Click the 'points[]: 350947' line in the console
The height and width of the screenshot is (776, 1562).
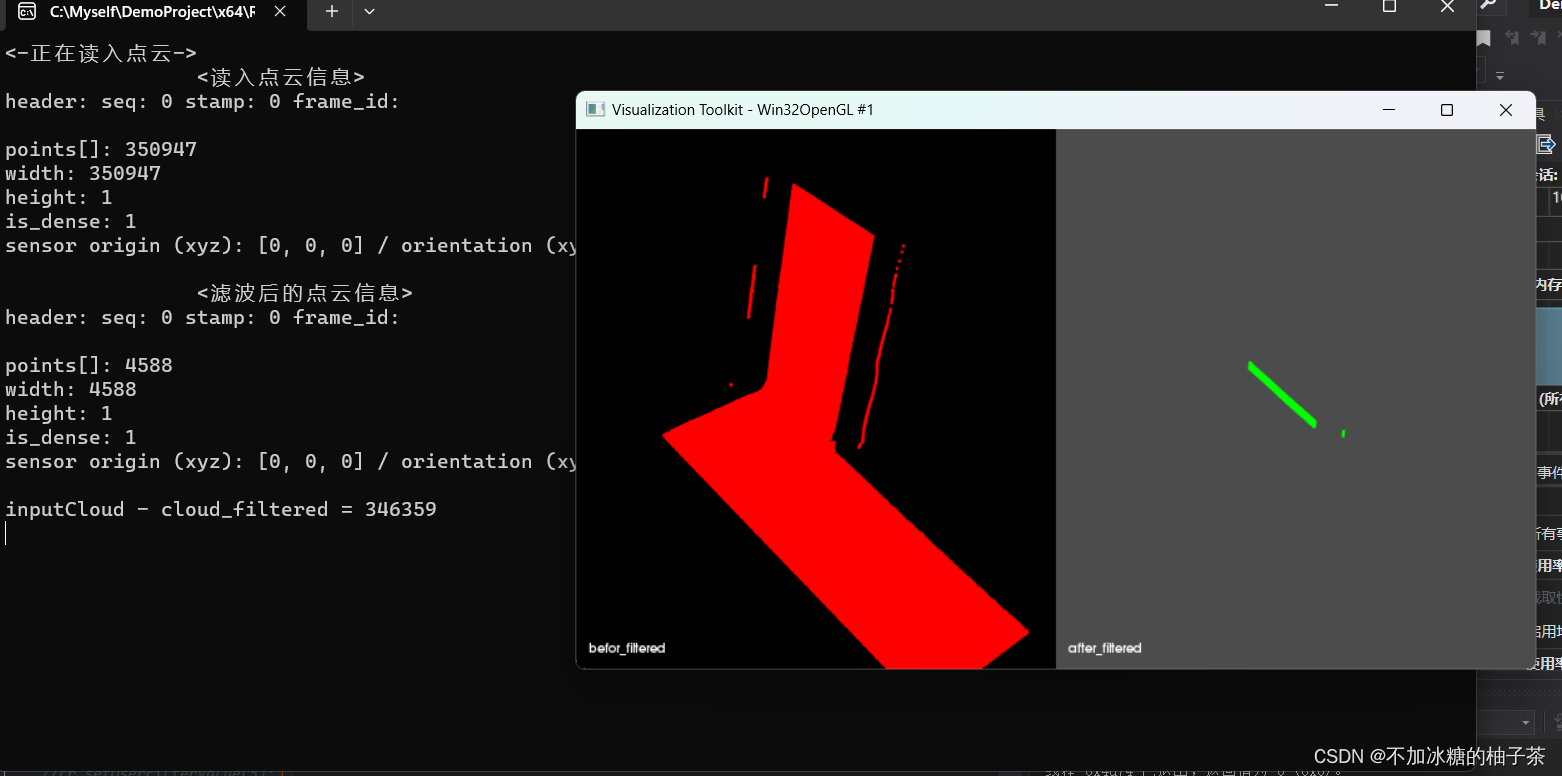click(101, 150)
